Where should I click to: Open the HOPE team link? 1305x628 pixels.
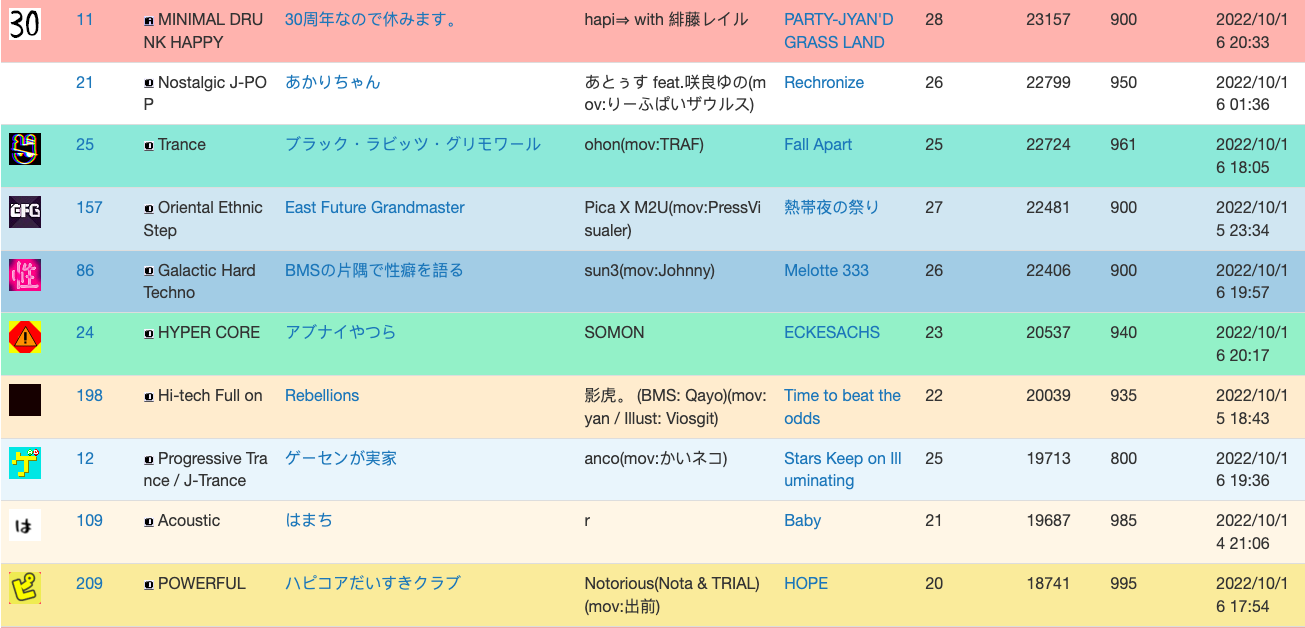pos(805,583)
